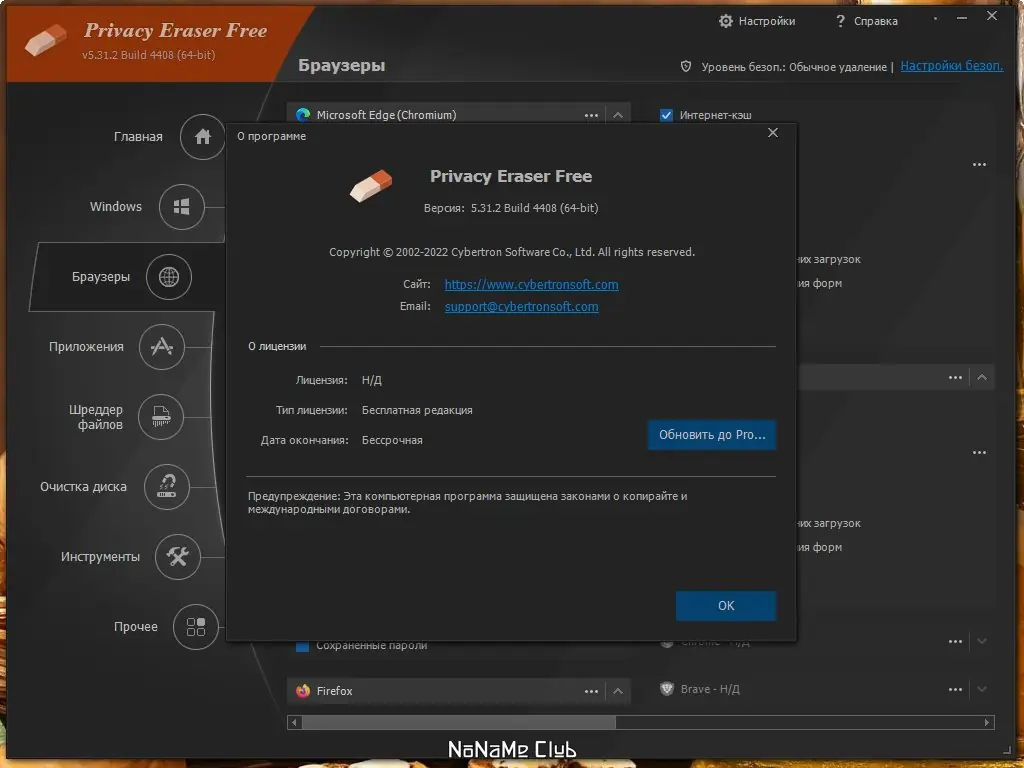1024x768 pixels.
Task: Click the Справка question mark icon
Action: tap(840, 21)
